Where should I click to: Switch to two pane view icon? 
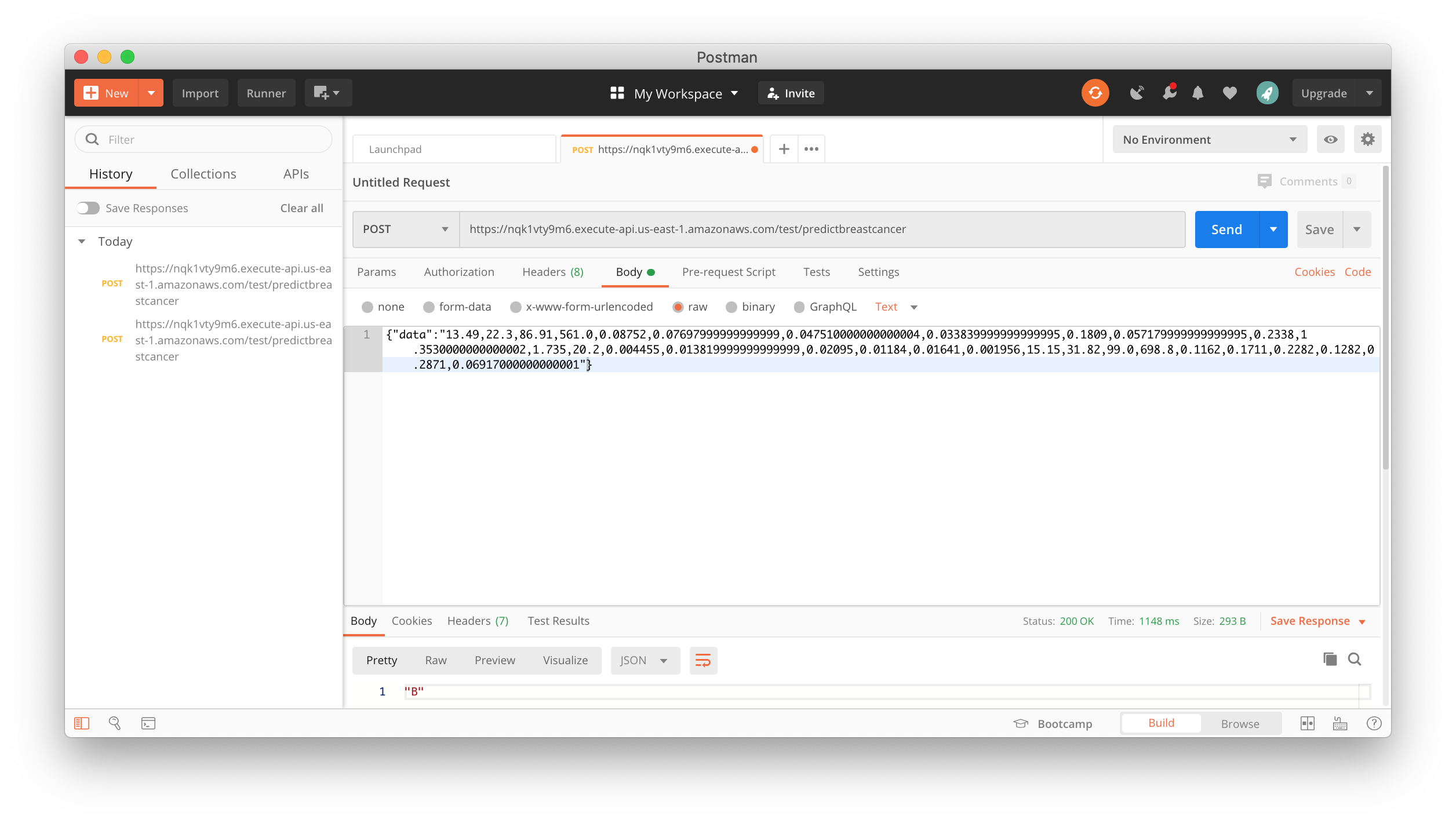(x=1307, y=723)
